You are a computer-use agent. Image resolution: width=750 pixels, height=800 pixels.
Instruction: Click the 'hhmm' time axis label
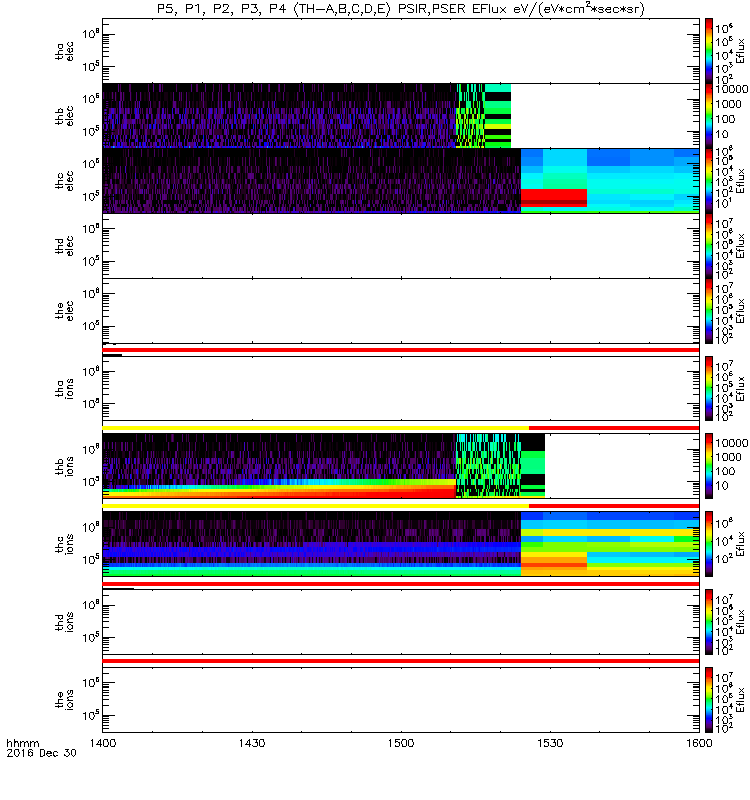point(22,743)
